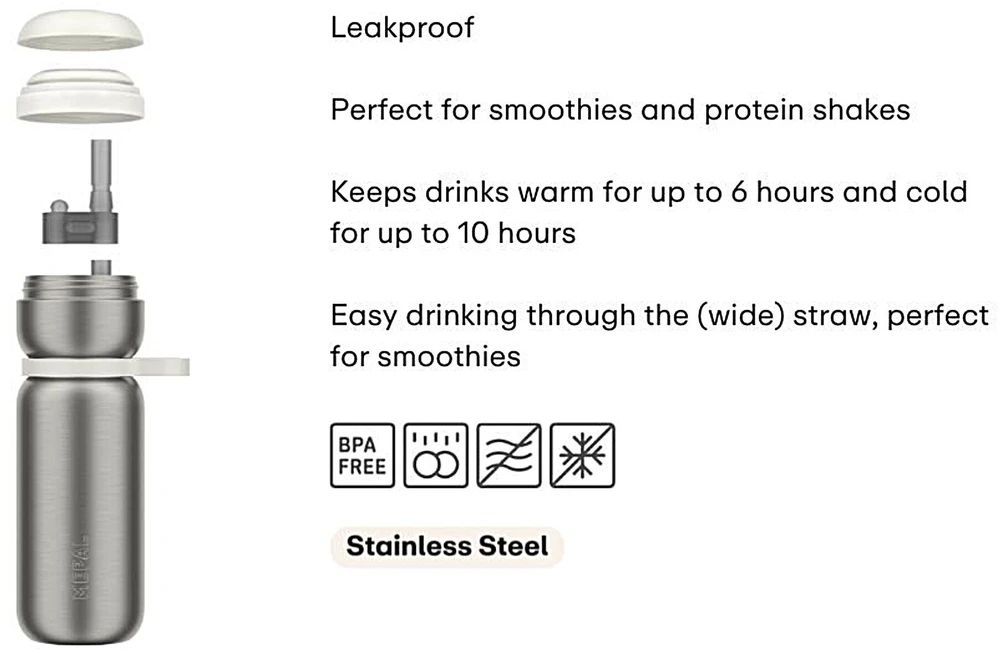Select the white screw ring lid part
This screenshot has height=653, width=1000.
(80, 96)
